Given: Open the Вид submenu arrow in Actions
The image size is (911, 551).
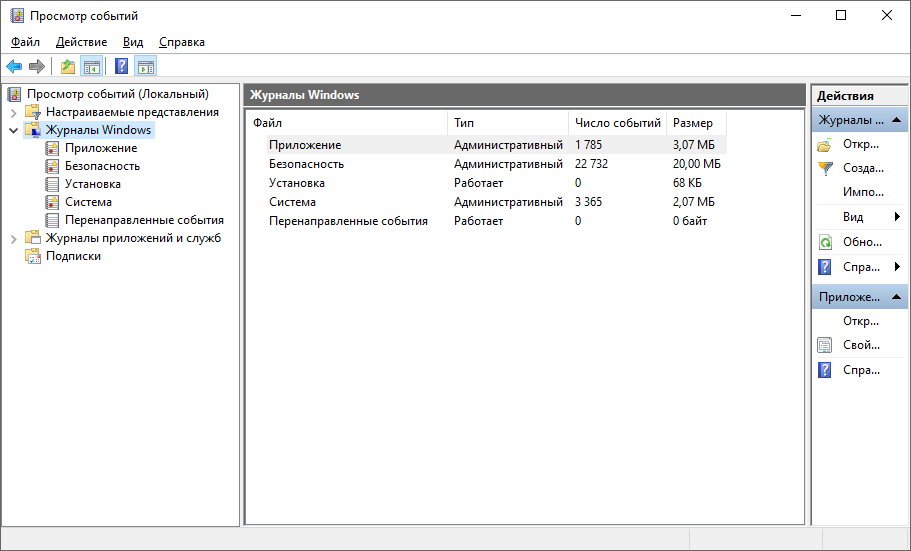Looking at the screenshot, I should pyautogui.click(x=898, y=217).
